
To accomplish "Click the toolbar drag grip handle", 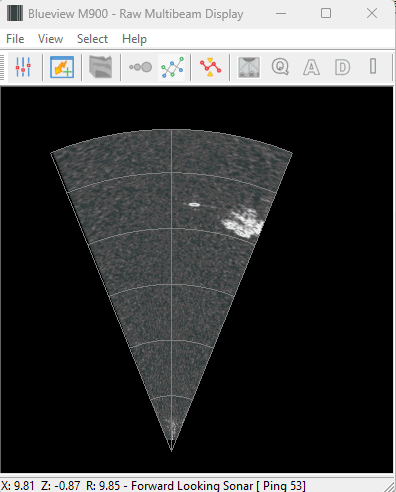I will click(x=2, y=67).
